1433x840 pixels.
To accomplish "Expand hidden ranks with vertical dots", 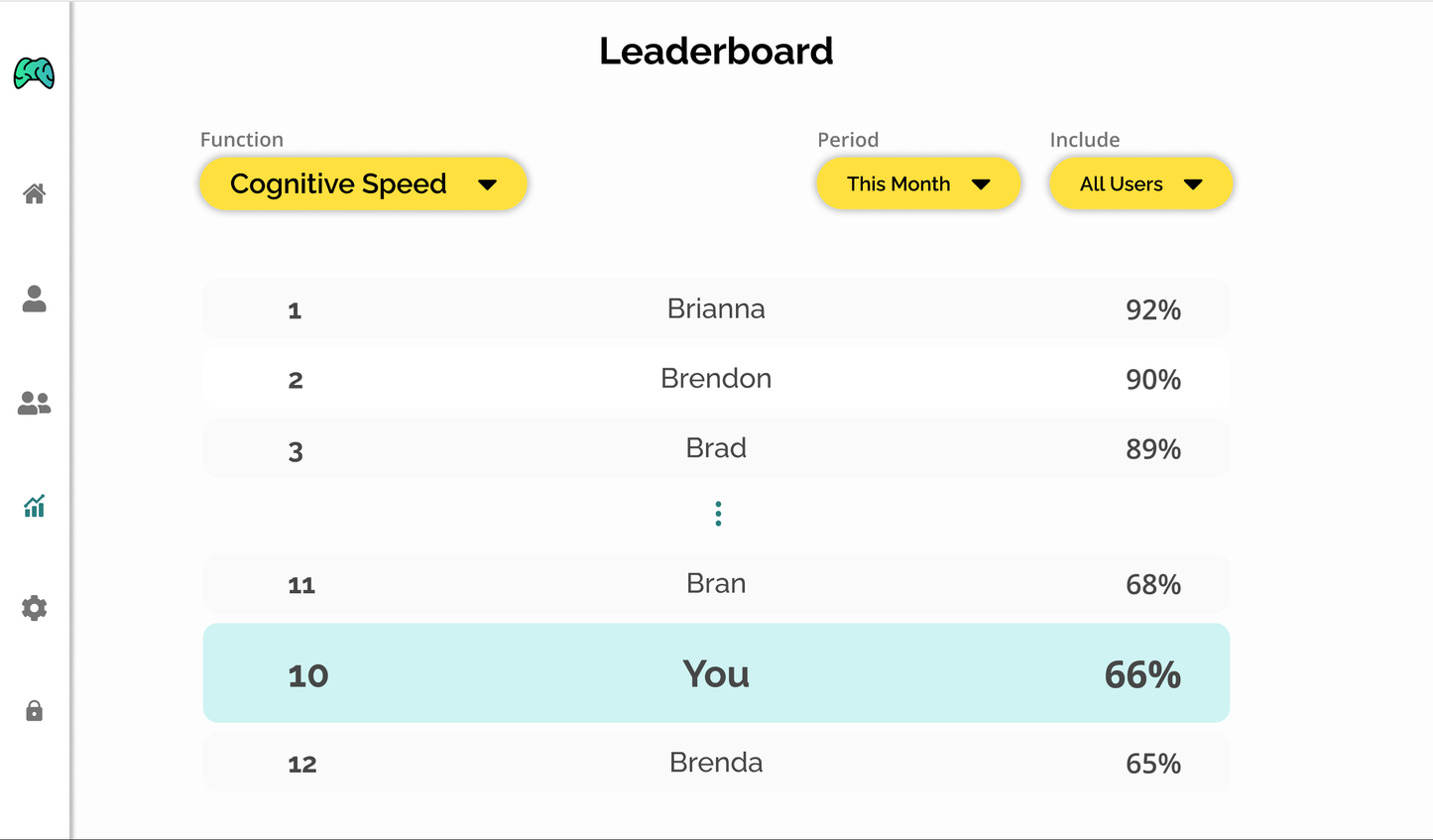I will (x=718, y=514).
